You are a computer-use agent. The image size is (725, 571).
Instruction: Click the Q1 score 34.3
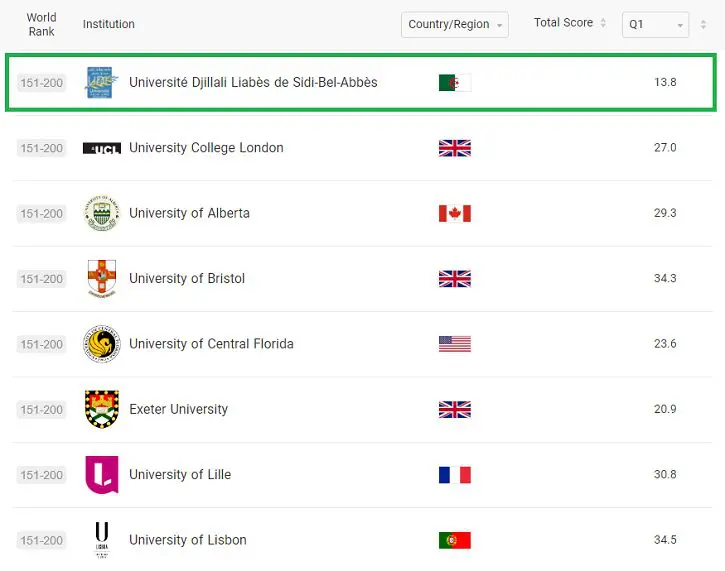(x=665, y=278)
